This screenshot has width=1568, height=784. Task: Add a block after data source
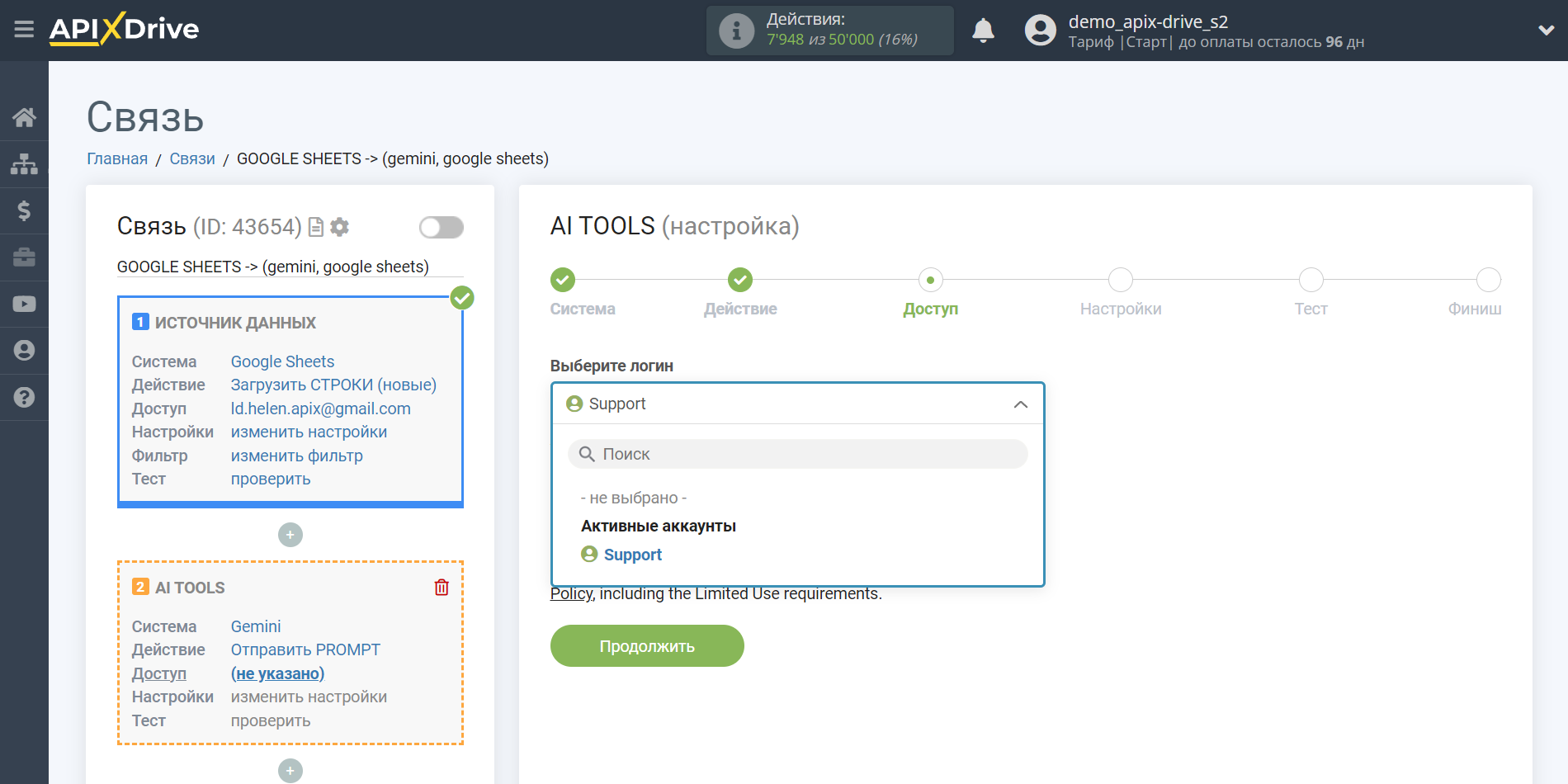(290, 535)
